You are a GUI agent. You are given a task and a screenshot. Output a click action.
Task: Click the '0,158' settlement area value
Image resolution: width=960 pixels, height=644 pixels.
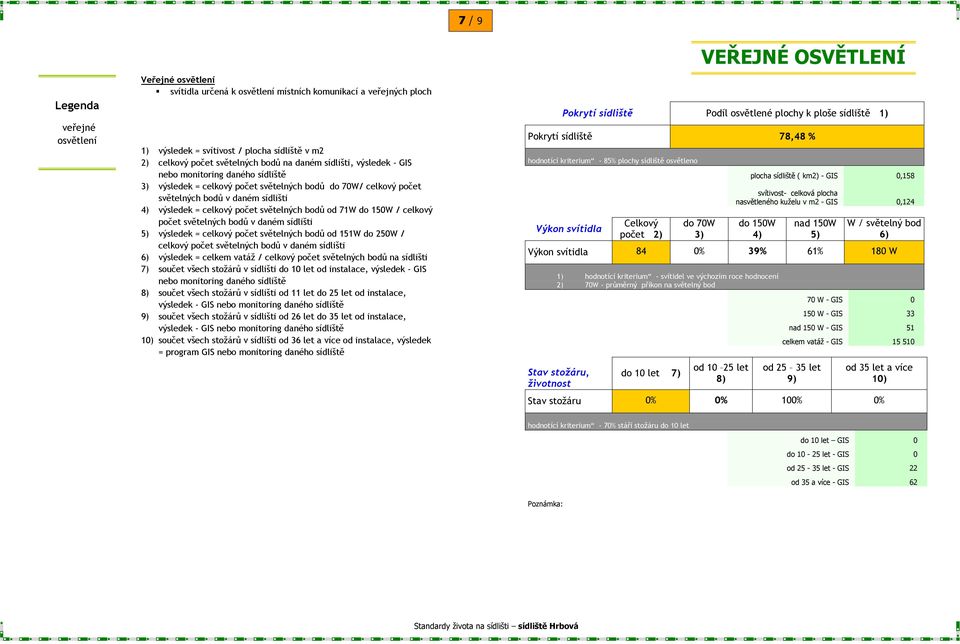[905, 176]
